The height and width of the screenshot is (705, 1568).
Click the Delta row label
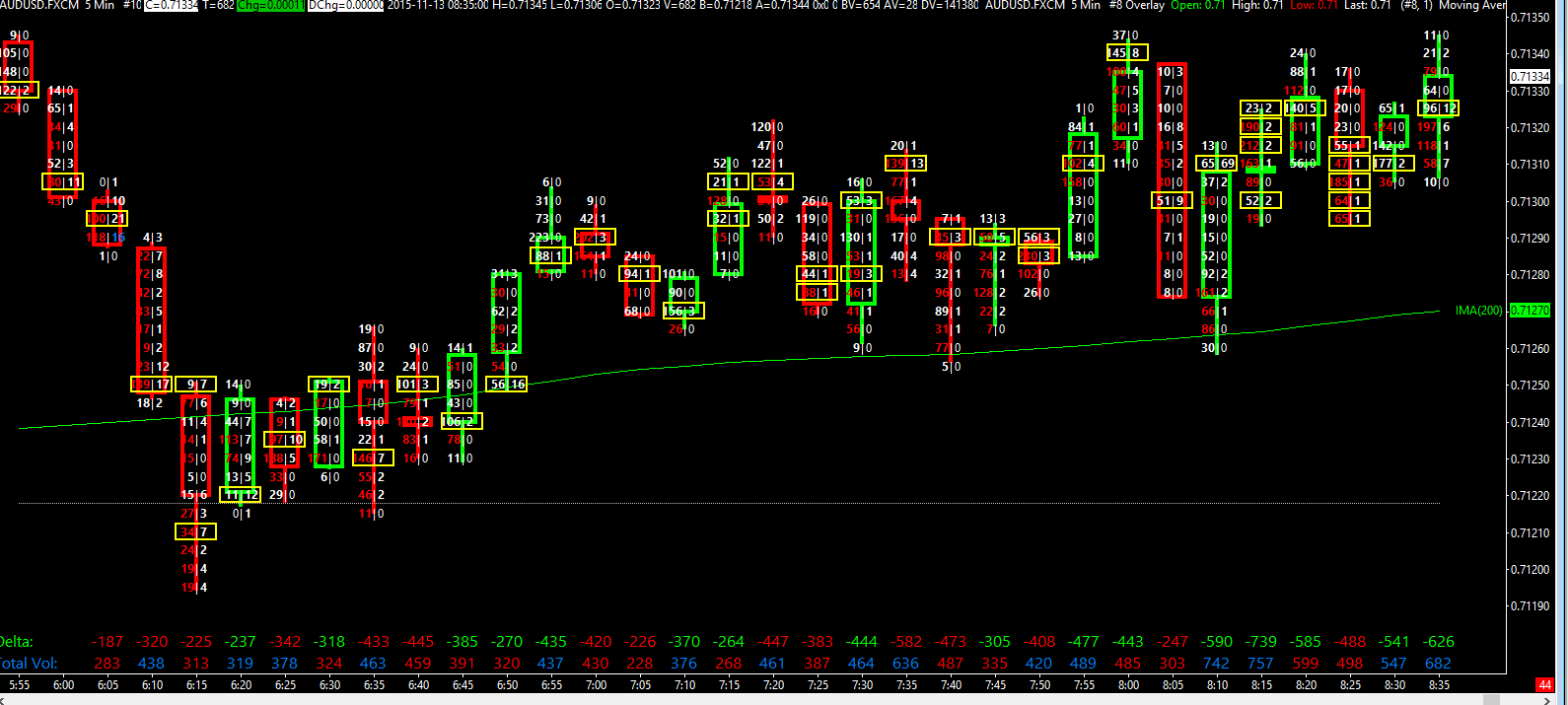point(17,642)
